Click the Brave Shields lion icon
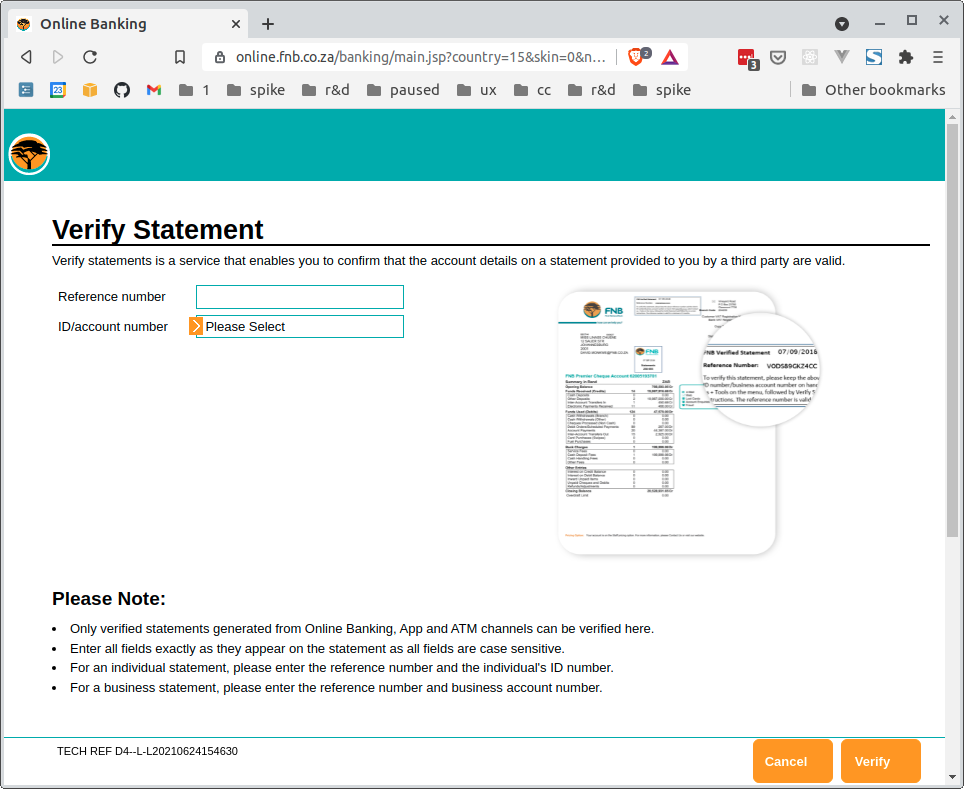 tap(636, 57)
